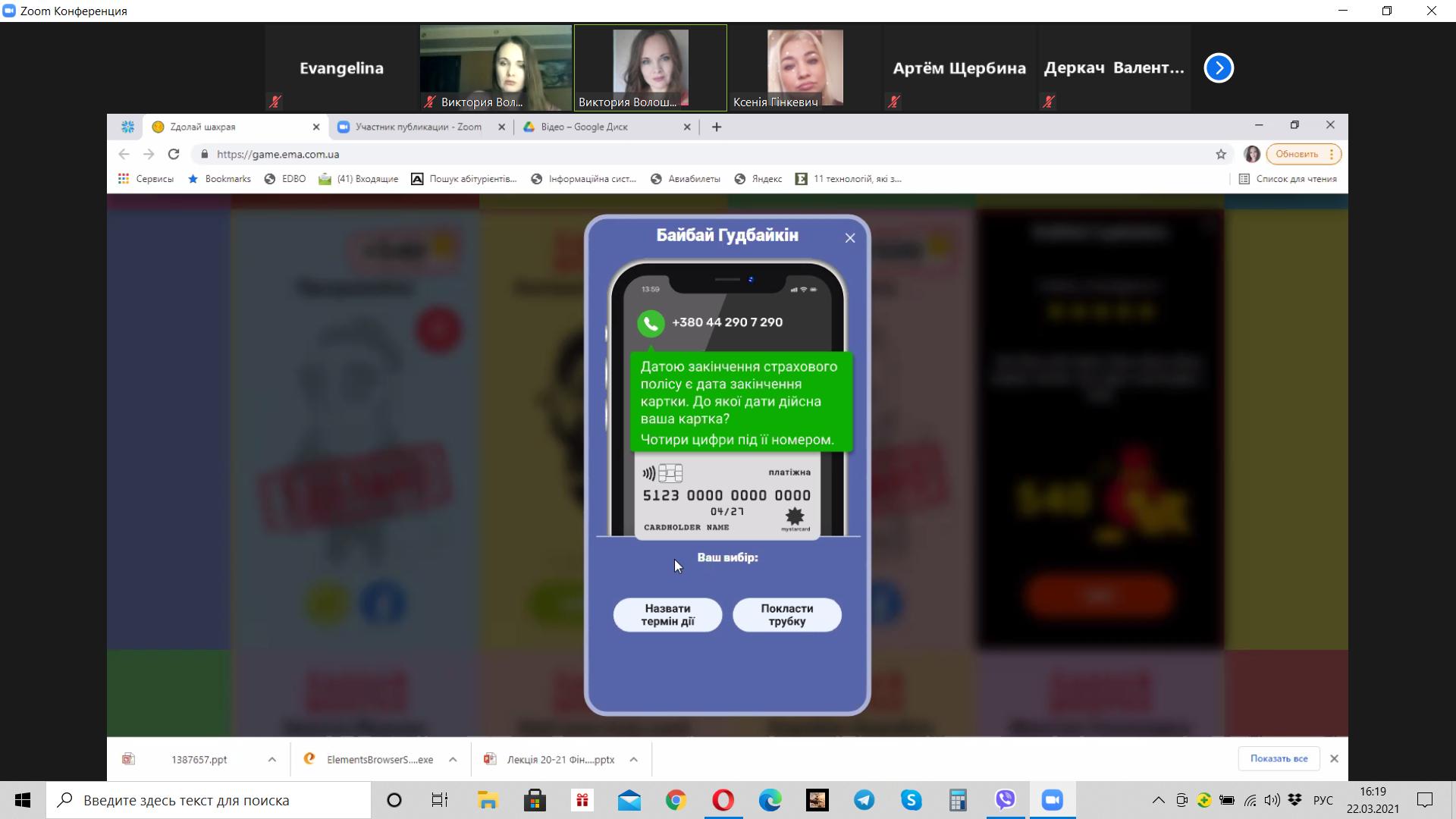1456x819 pixels.
Task: Click green phone call icon
Action: tap(651, 323)
